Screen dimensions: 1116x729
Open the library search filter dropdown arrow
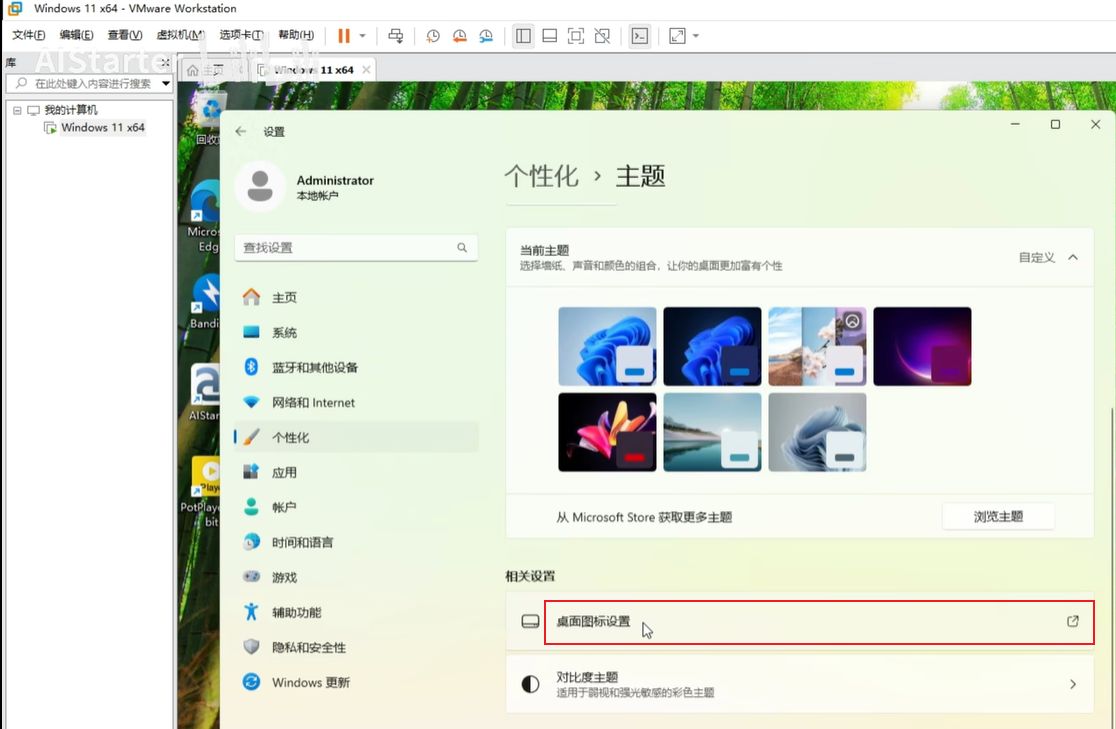[166, 84]
